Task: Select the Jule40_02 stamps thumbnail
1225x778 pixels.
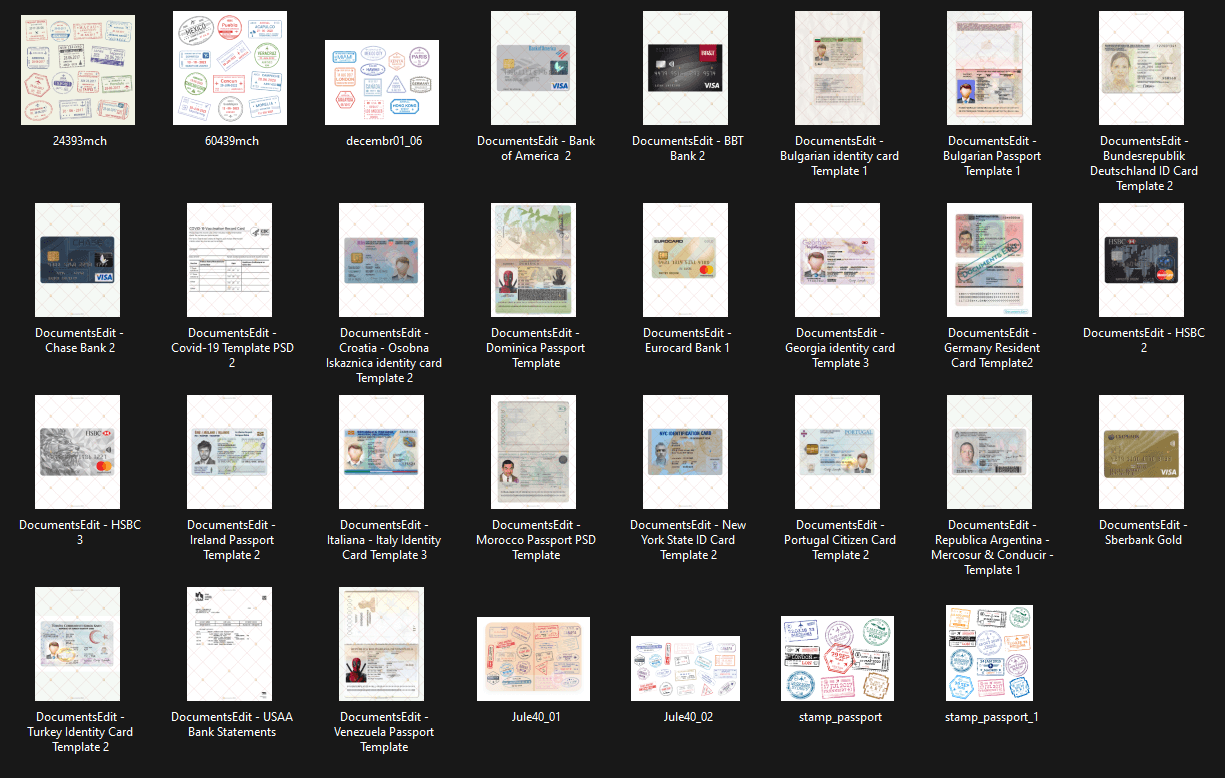Action: point(686,668)
